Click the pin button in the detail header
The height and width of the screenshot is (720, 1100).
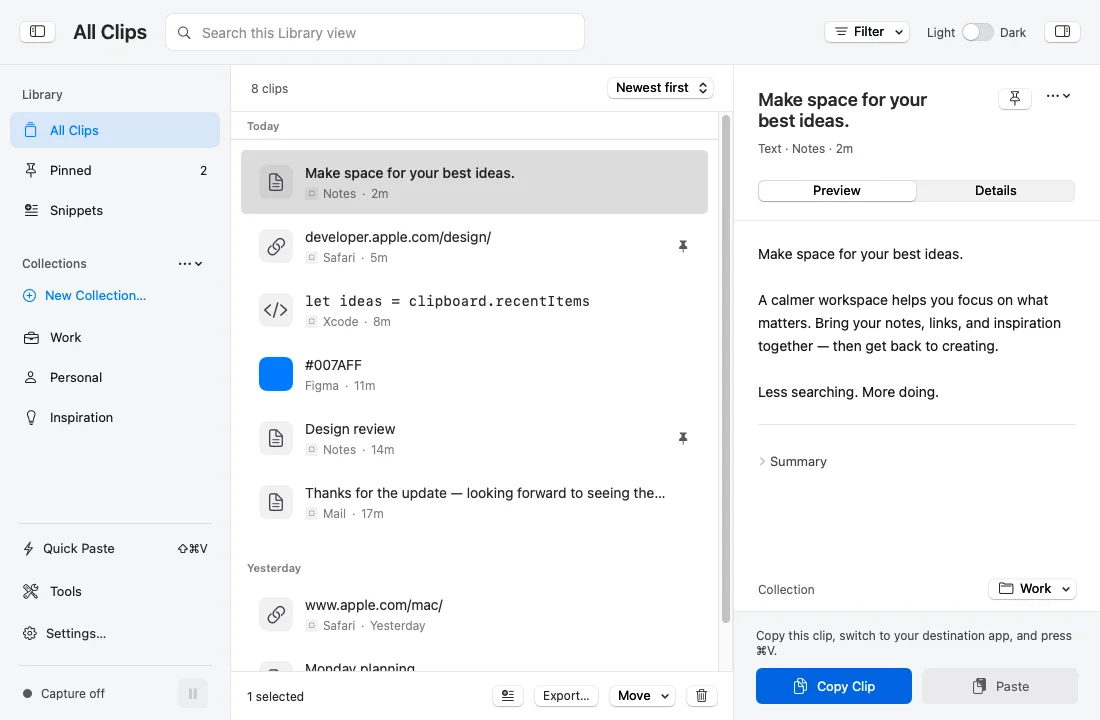[1014, 98]
